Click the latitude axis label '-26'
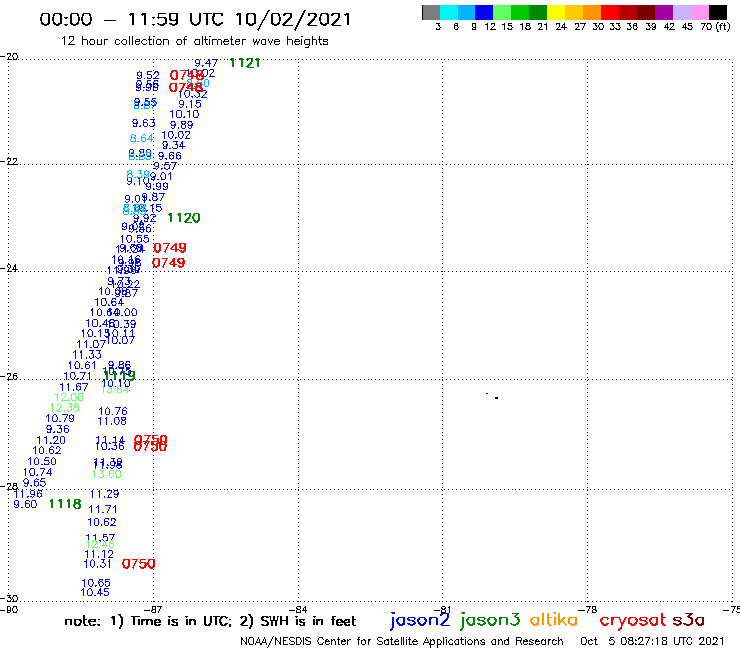This screenshot has width=740, height=650. pyautogui.click(x=9, y=376)
